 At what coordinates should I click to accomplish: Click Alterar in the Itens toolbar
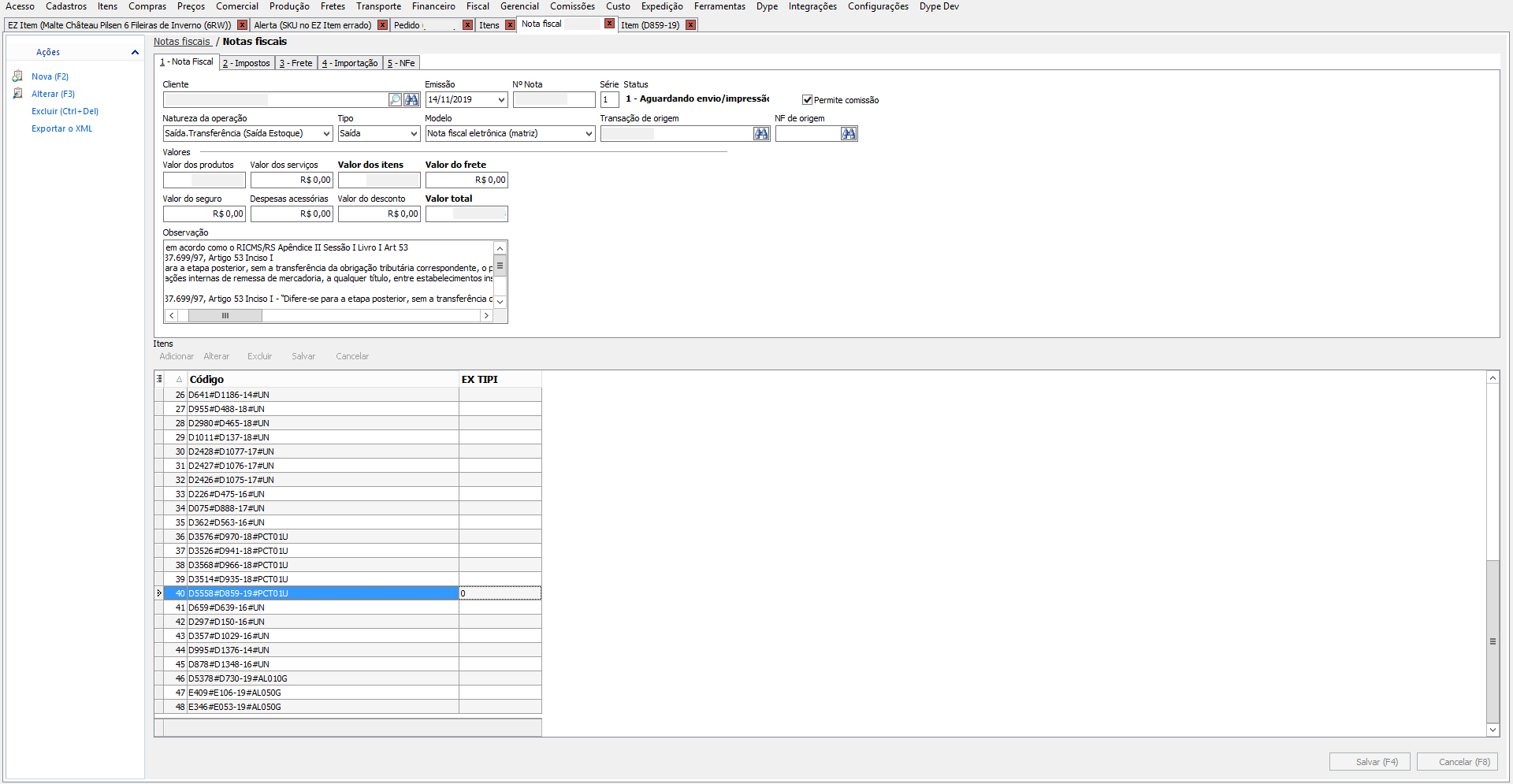(217, 356)
